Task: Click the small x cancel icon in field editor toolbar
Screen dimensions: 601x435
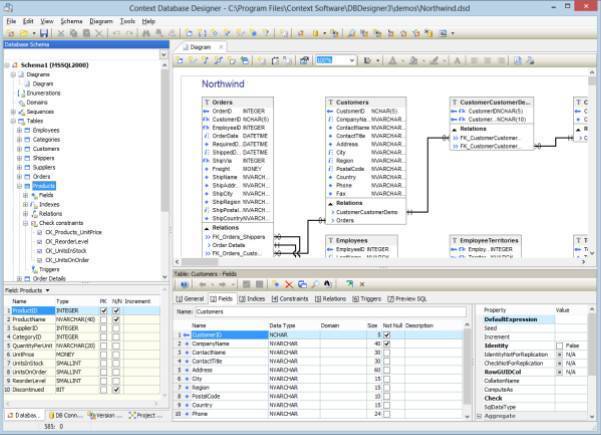Action: pyautogui.click(x=362, y=284)
